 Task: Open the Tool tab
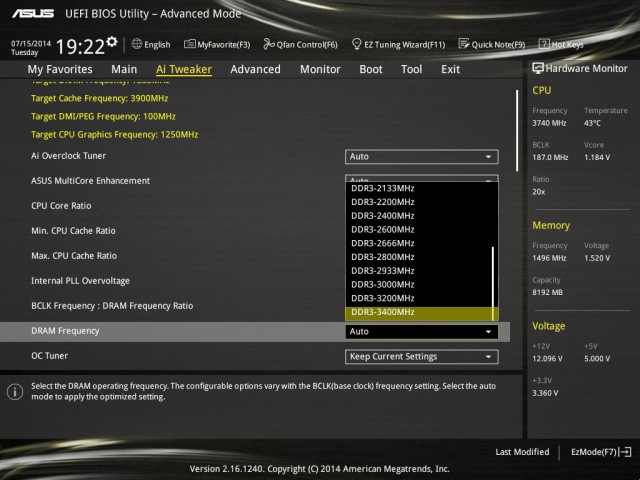411,69
